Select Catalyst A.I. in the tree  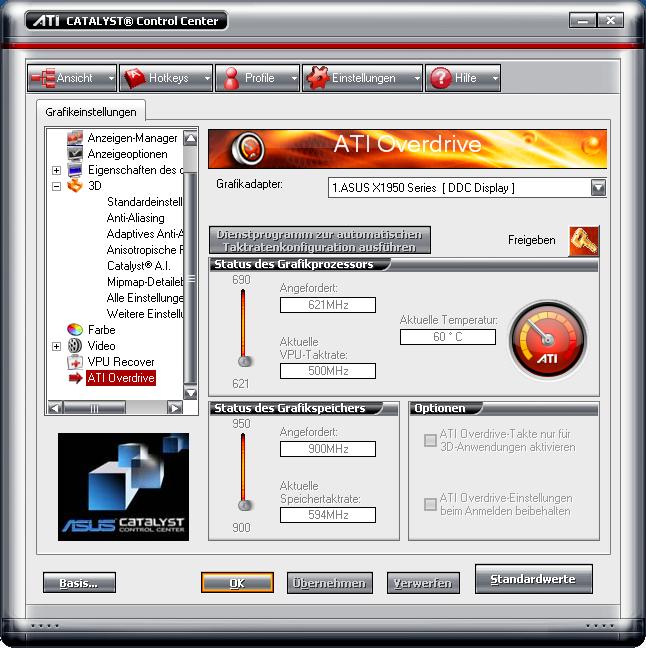coord(138,266)
